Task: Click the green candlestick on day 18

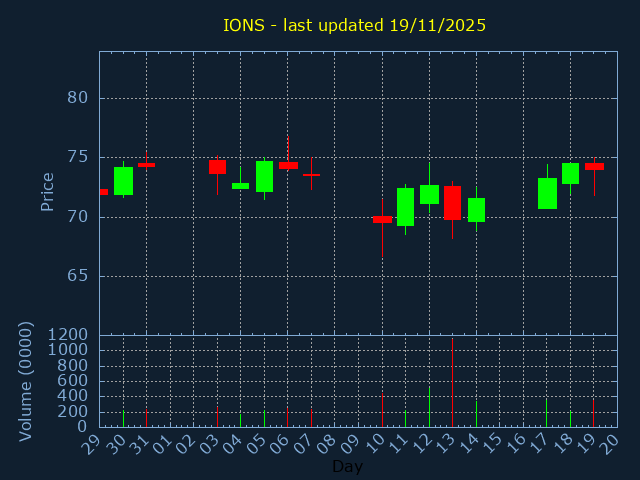Action: (x=570, y=173)
